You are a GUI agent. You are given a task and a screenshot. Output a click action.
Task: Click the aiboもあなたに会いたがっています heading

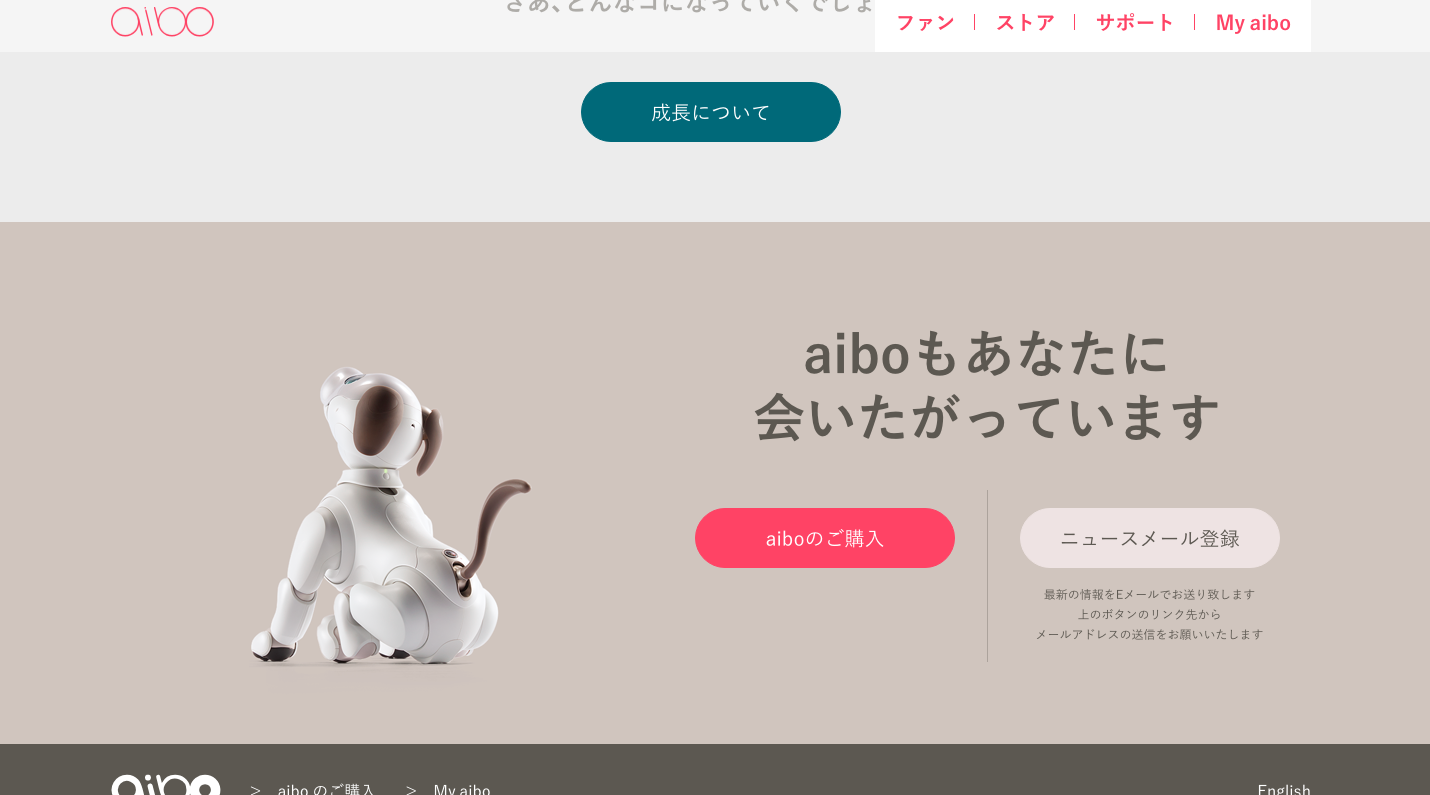click(x=987, y=384)
